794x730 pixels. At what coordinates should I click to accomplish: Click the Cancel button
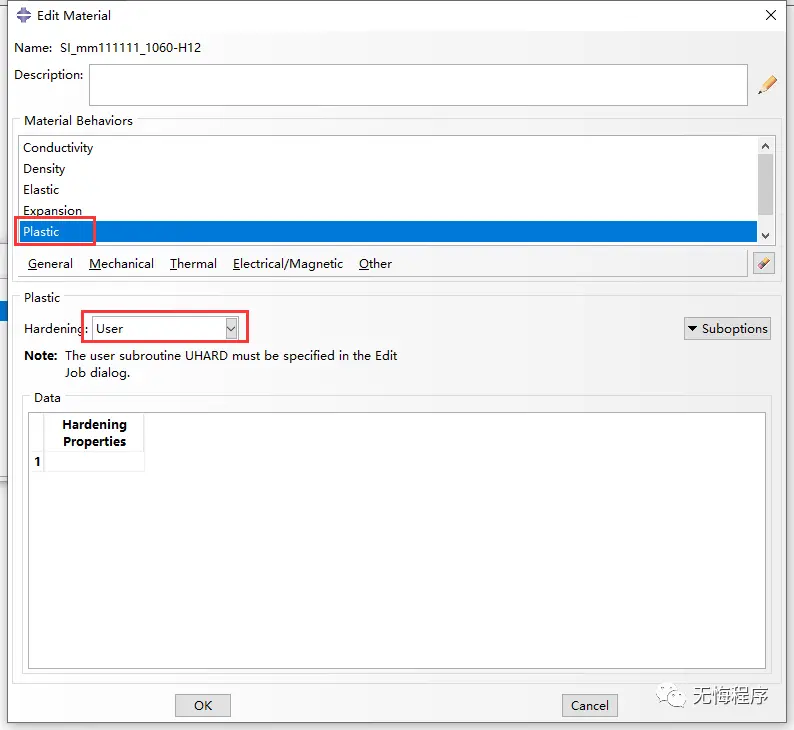tap(589, 705)
